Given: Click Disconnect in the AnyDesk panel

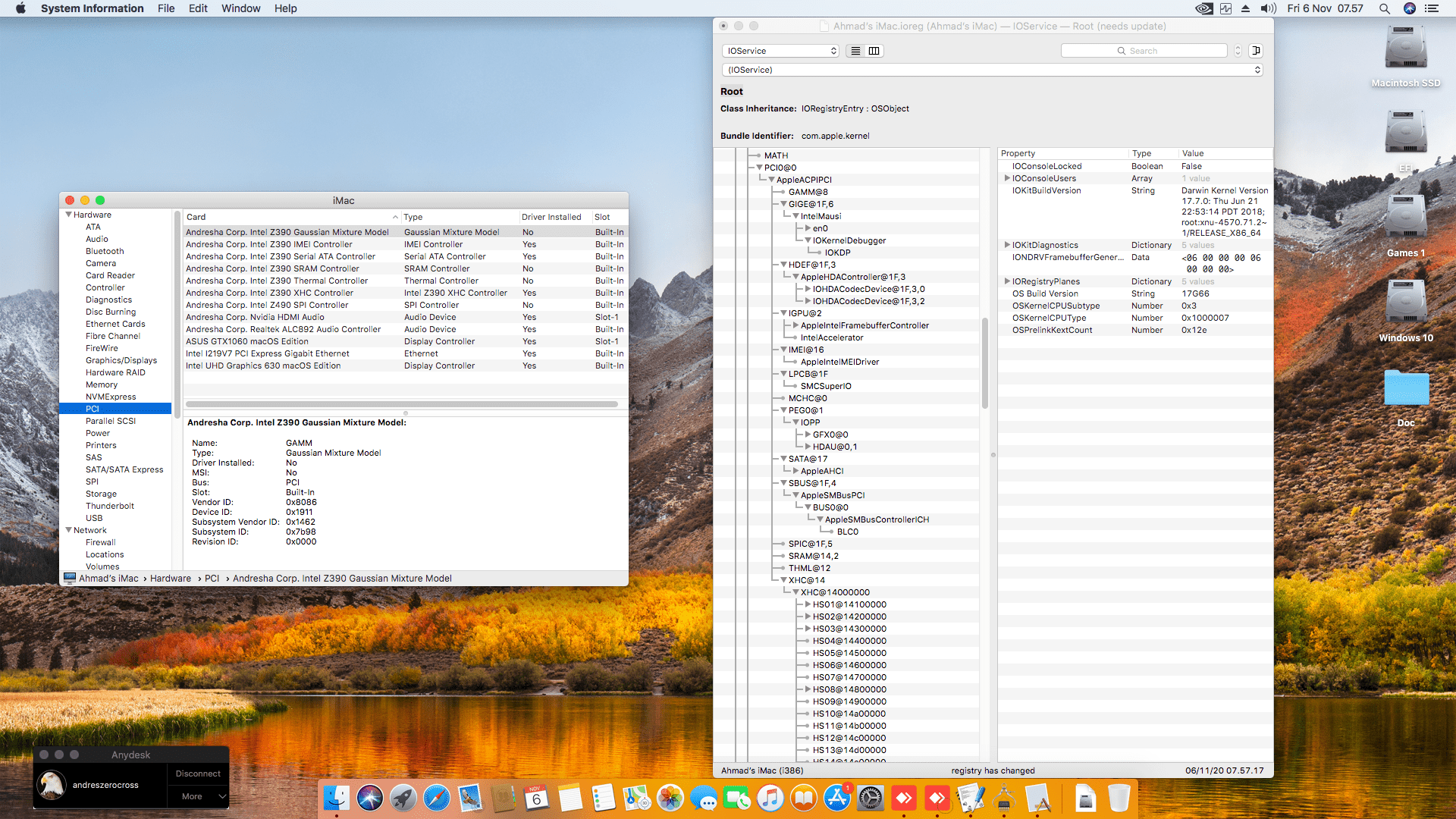Looking at the screenshot, I should 197,773.
